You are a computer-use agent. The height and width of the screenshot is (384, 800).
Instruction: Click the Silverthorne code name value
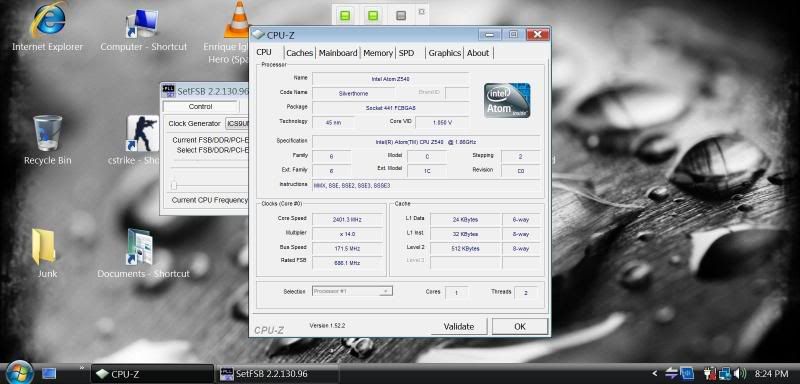coord(353,94)
